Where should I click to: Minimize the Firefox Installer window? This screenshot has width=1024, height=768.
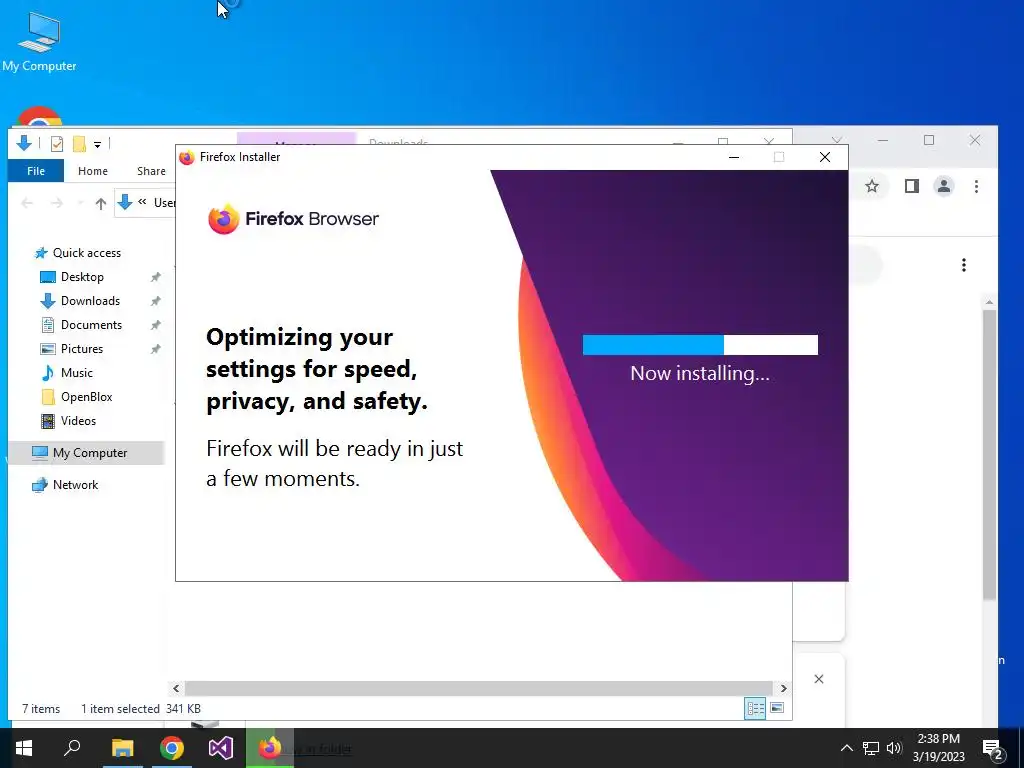[734, 157]
